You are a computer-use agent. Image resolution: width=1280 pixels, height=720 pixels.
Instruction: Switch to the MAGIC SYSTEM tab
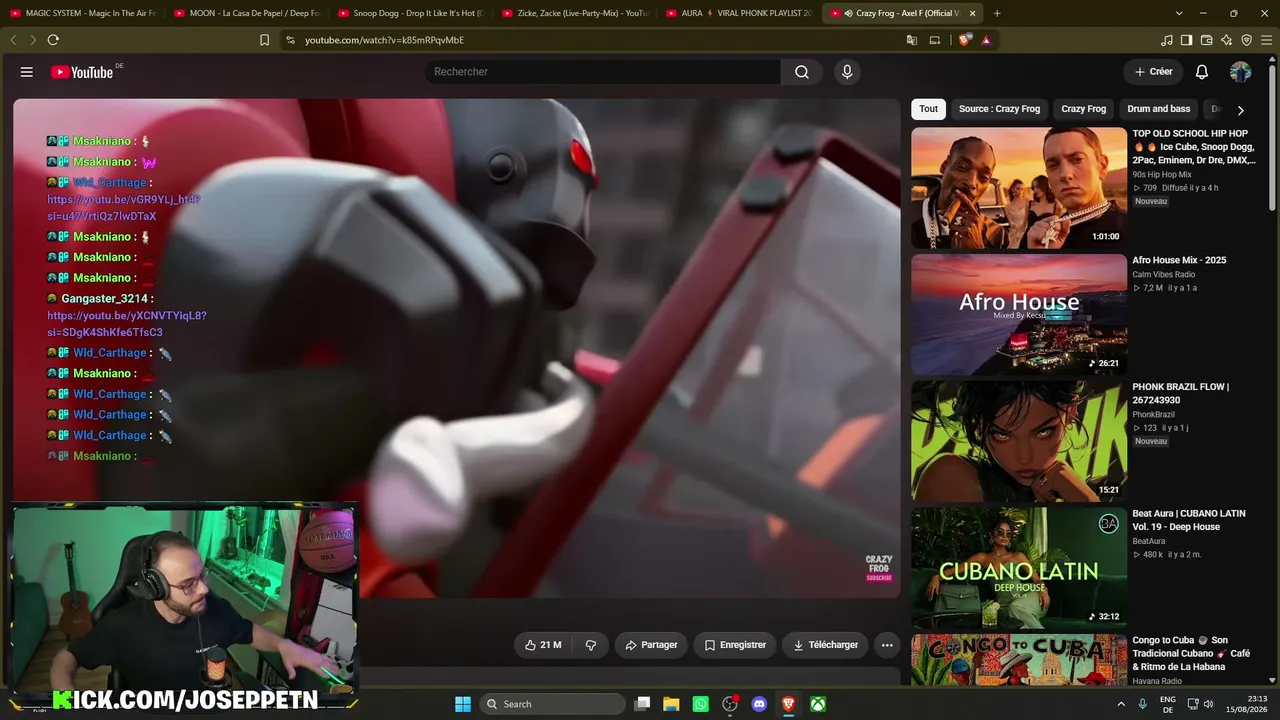pos(82,13)
